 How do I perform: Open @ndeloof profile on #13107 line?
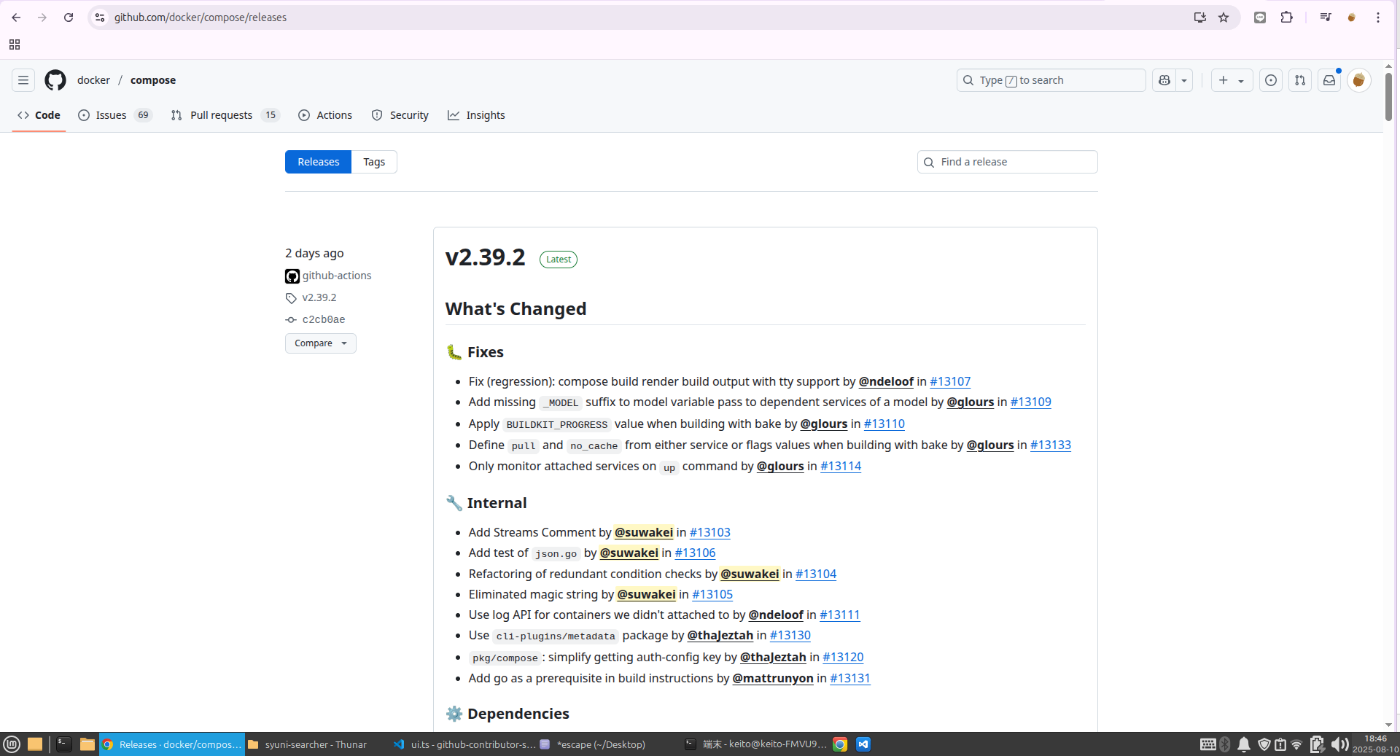coord(886,381)
